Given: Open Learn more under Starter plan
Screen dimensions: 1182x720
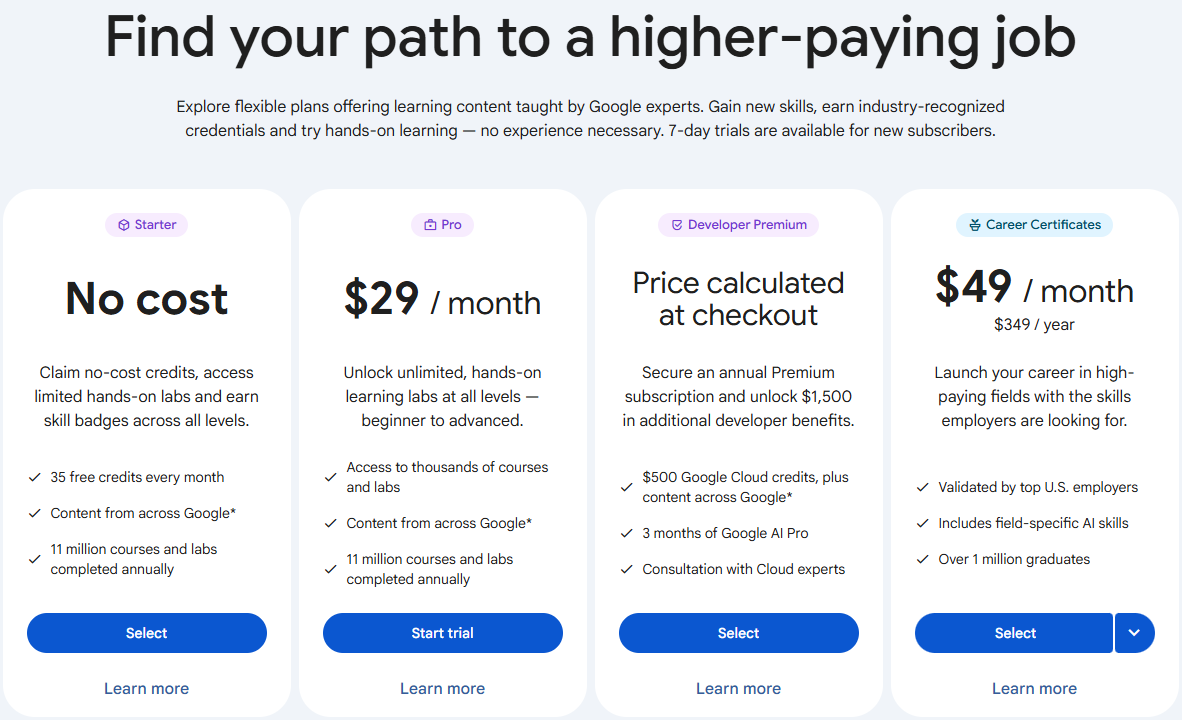Looking at the screenshot, I should [147, 688].
